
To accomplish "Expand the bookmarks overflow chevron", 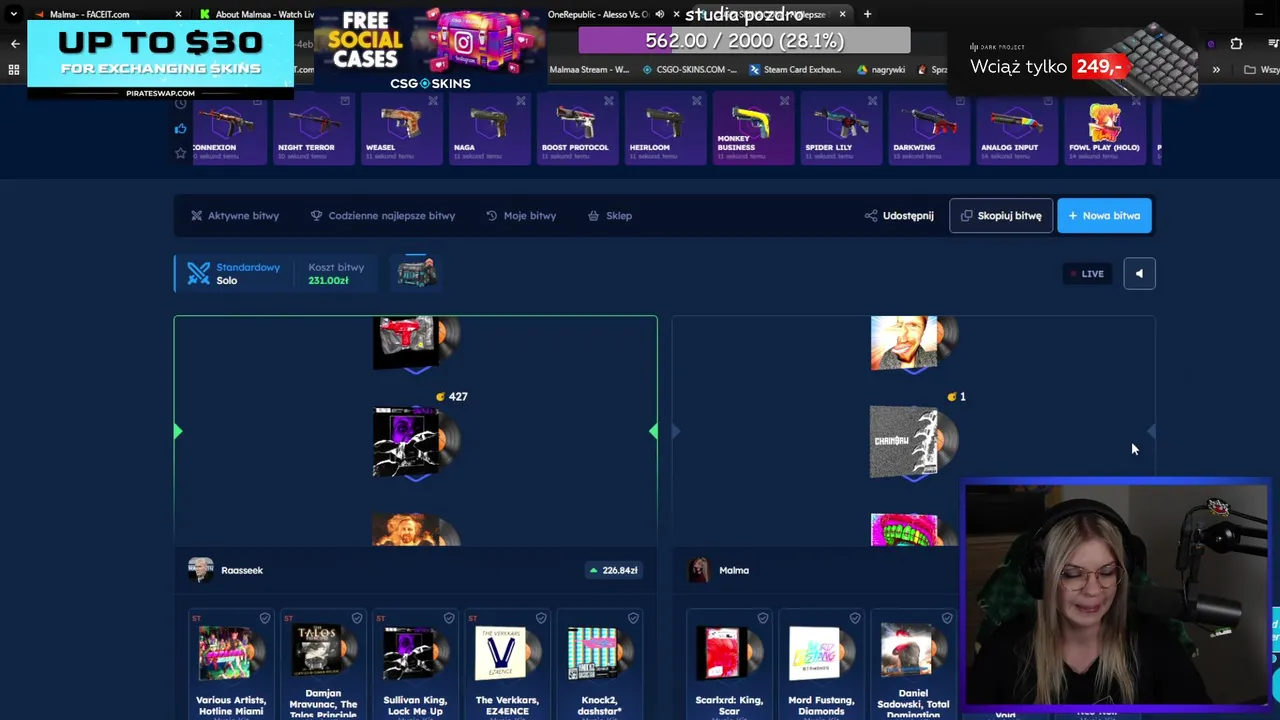I will (x=1216, y=70).
